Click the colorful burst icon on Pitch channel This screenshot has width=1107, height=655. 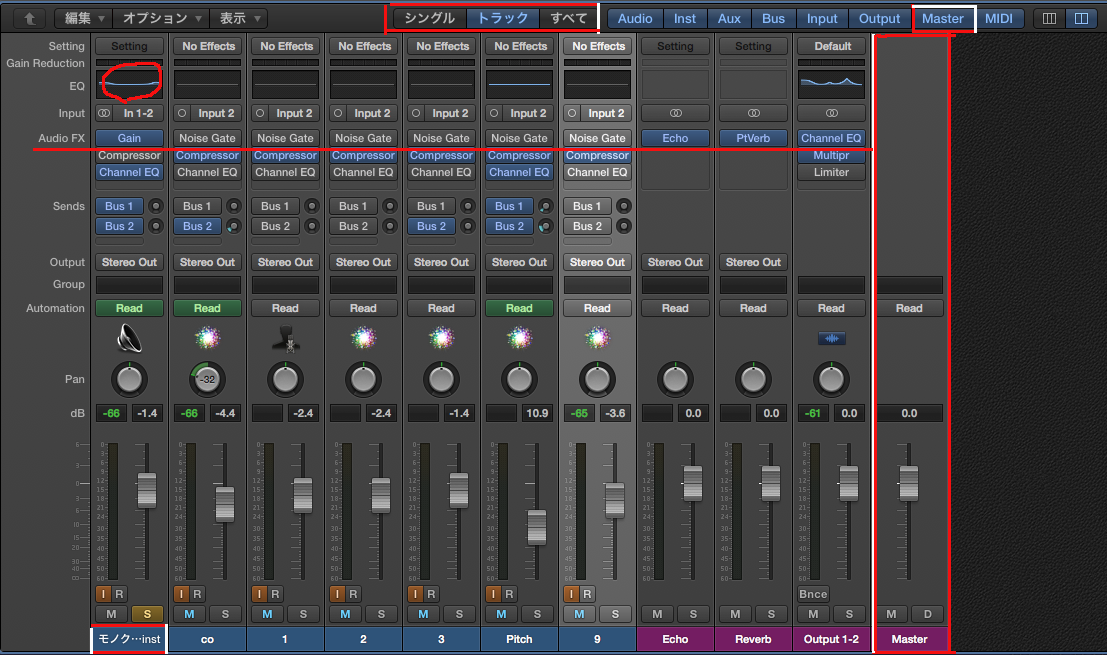(520, 338)
